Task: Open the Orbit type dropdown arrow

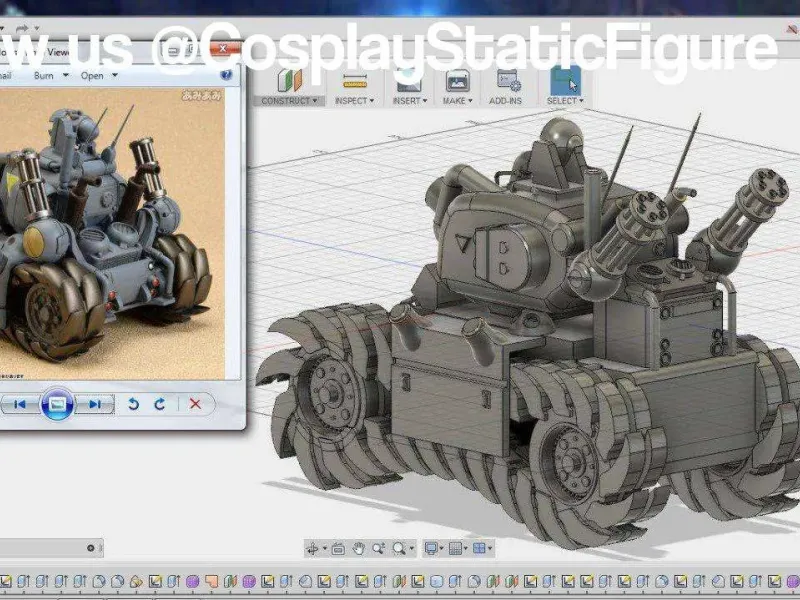Action: 324,549
